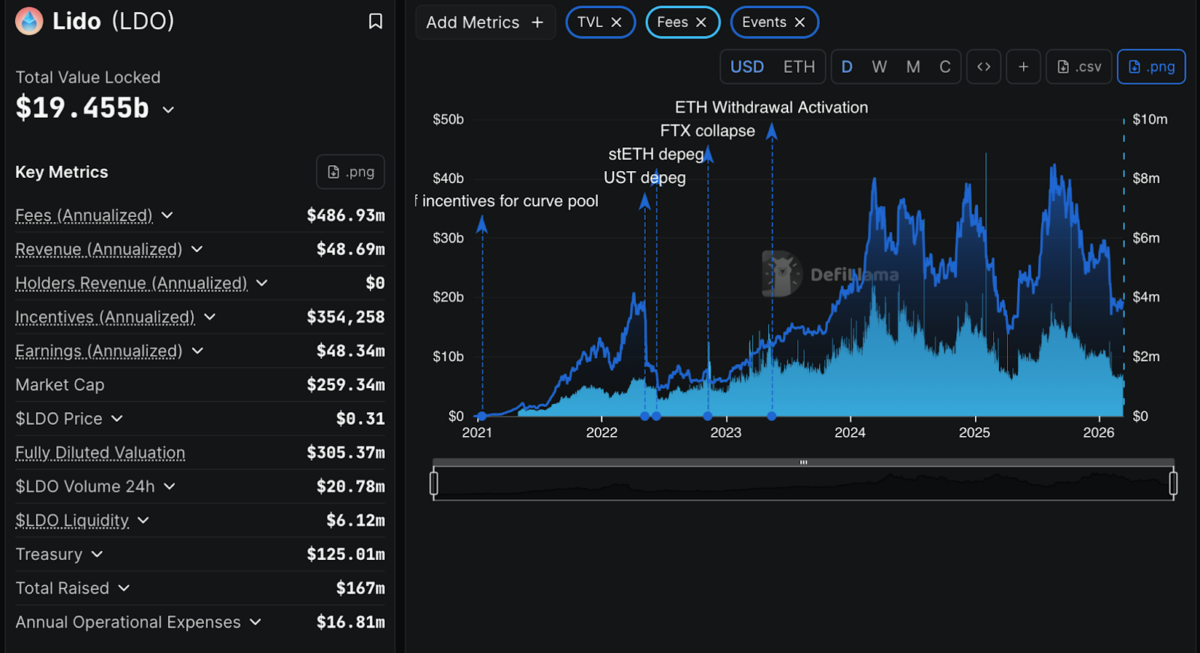Viewport: 1200px width, 653px height.
Task: Remove the Fees metric chip
Action: [x=701, y=22]
